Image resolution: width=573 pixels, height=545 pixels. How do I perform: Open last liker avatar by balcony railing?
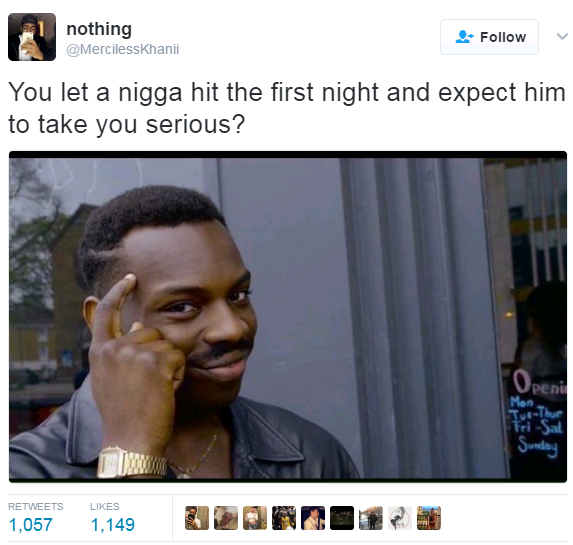429,518
